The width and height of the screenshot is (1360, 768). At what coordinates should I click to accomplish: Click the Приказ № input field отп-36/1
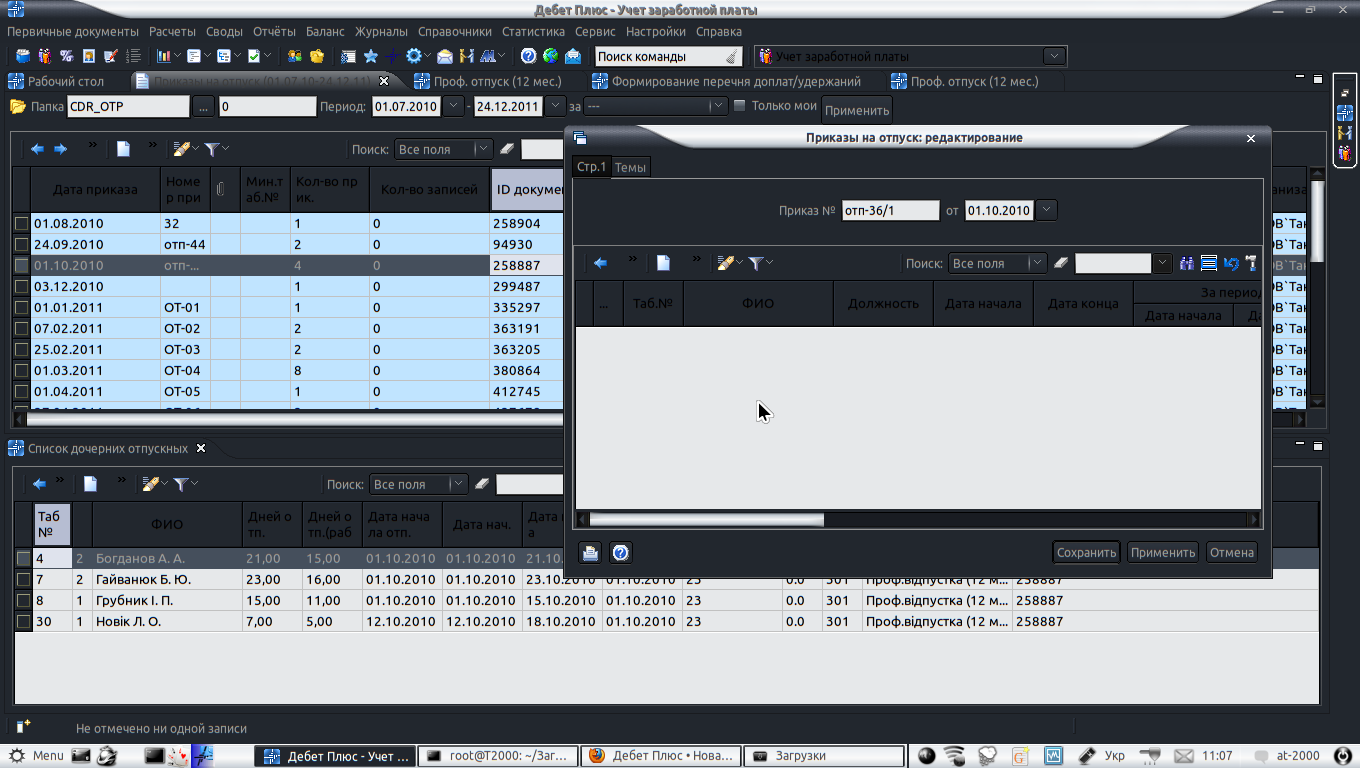[x=890, y=210]
